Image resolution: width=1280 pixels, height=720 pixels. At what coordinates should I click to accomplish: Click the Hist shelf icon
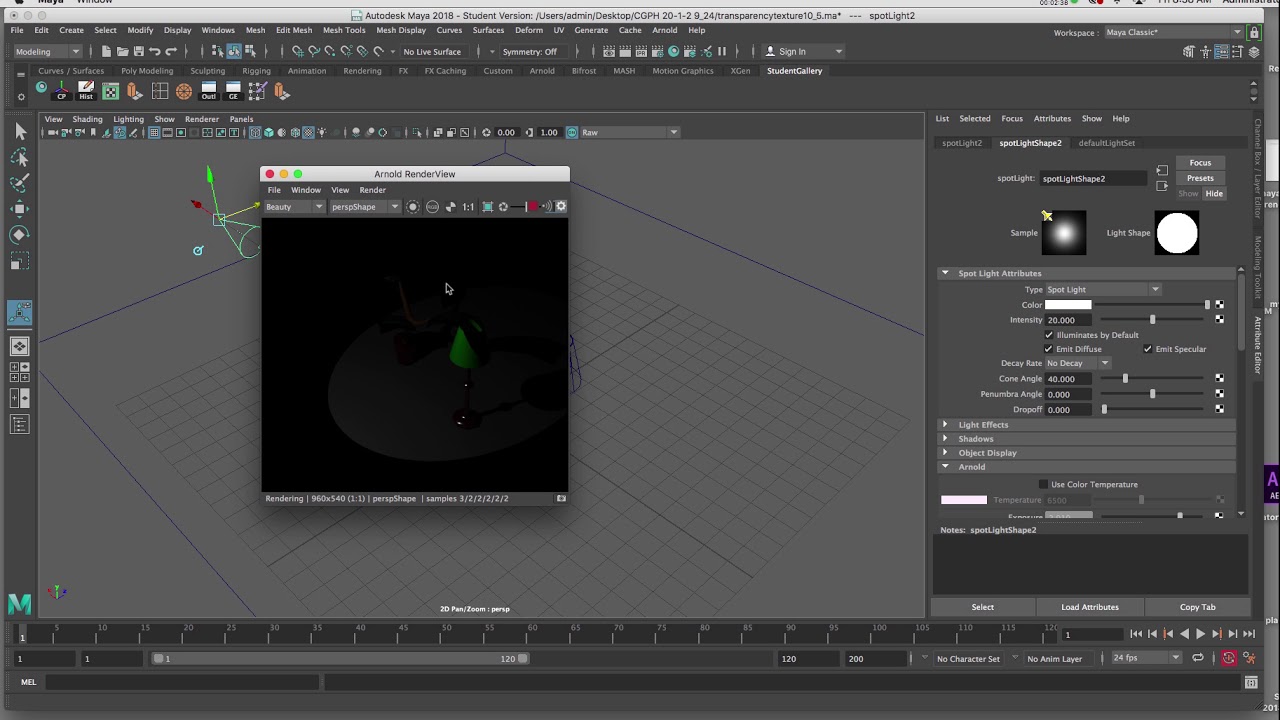[x=86, y=91]
